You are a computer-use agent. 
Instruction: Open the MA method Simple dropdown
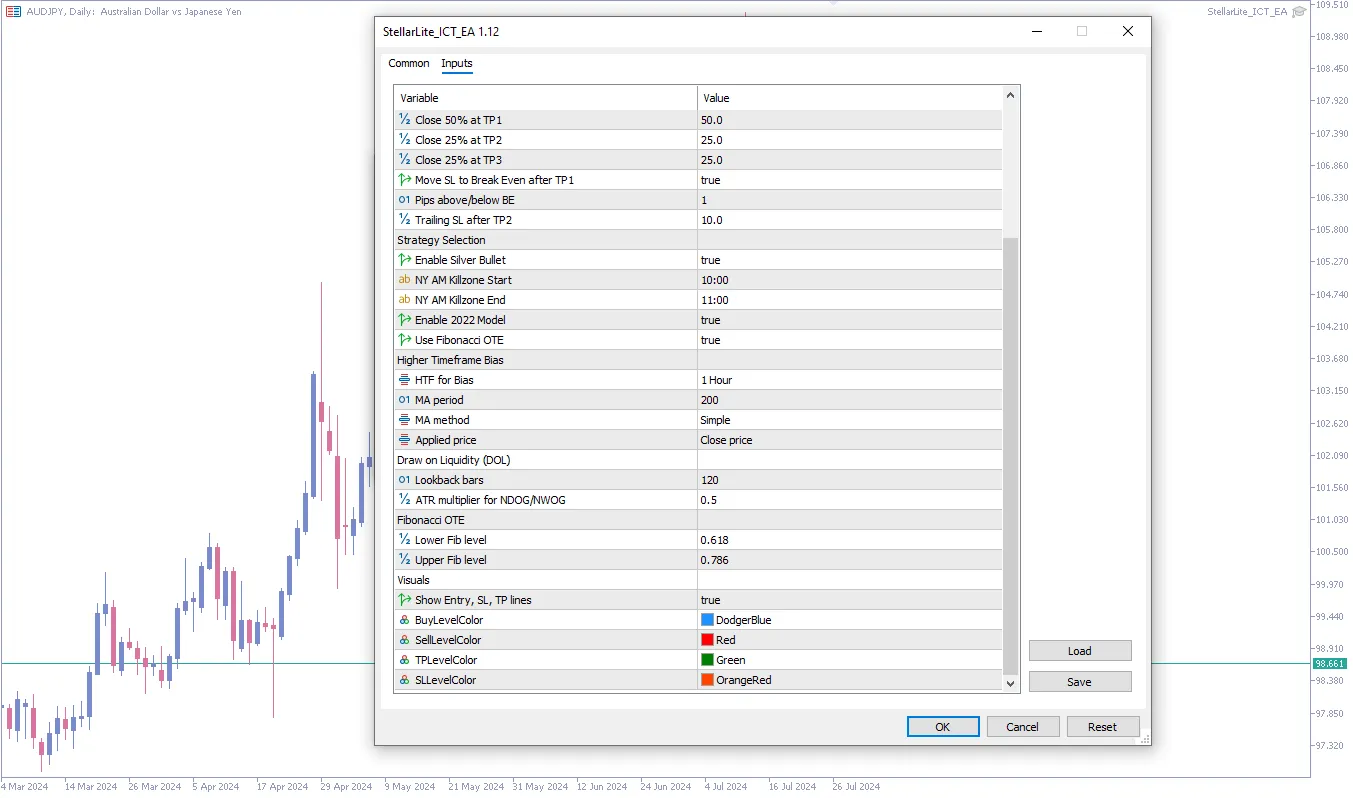849,420
